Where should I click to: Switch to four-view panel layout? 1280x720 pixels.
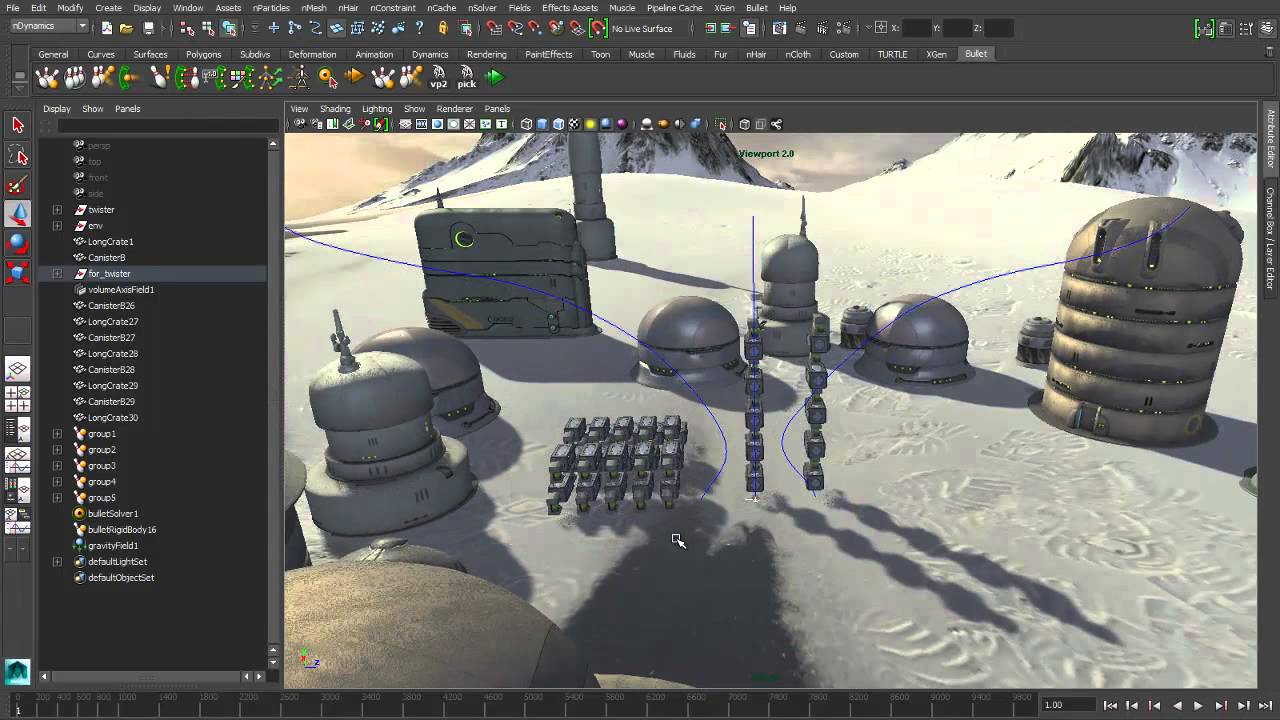pos(17,400)
